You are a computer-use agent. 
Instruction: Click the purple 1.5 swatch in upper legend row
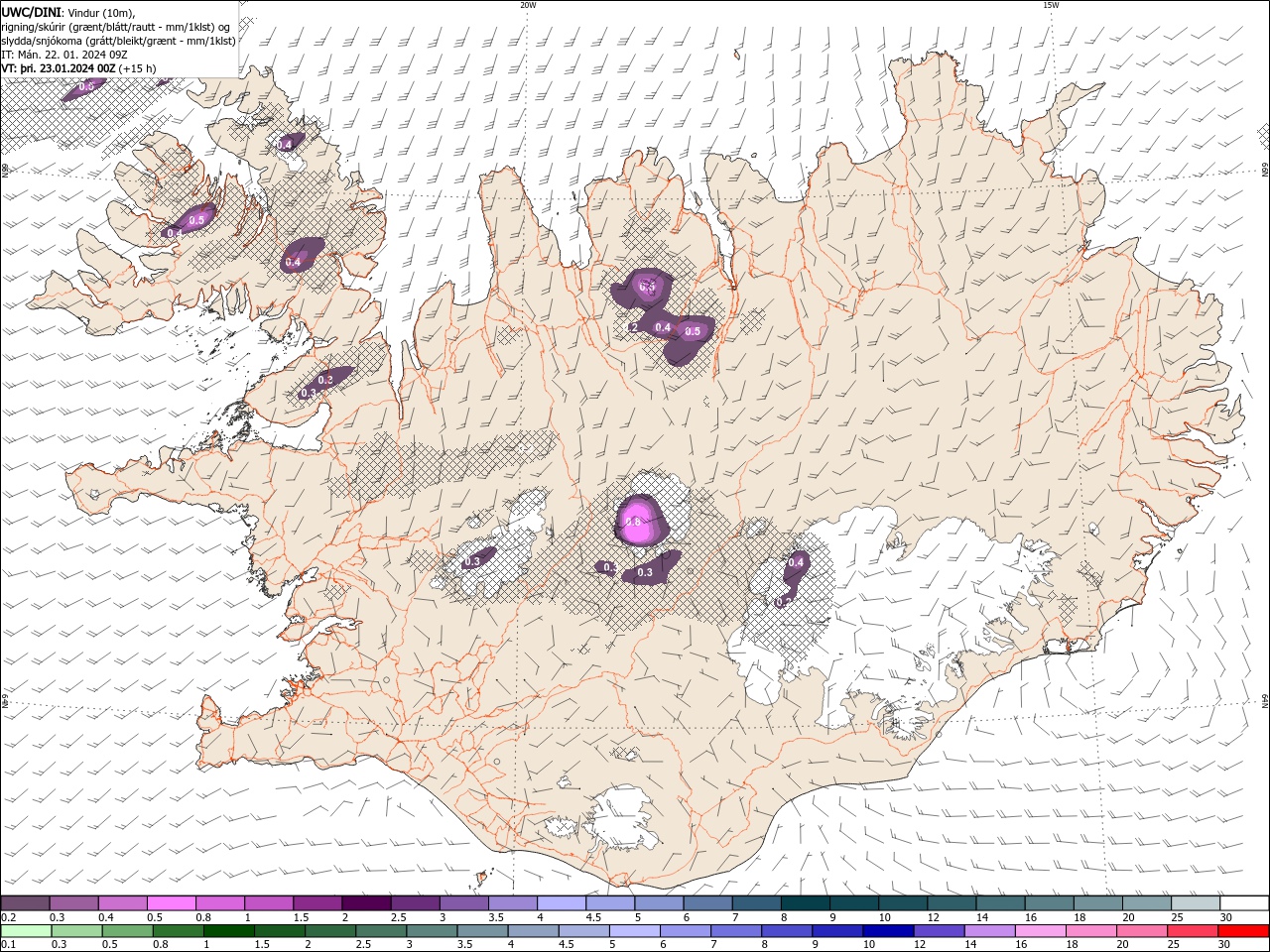click(x=317, y=903)
